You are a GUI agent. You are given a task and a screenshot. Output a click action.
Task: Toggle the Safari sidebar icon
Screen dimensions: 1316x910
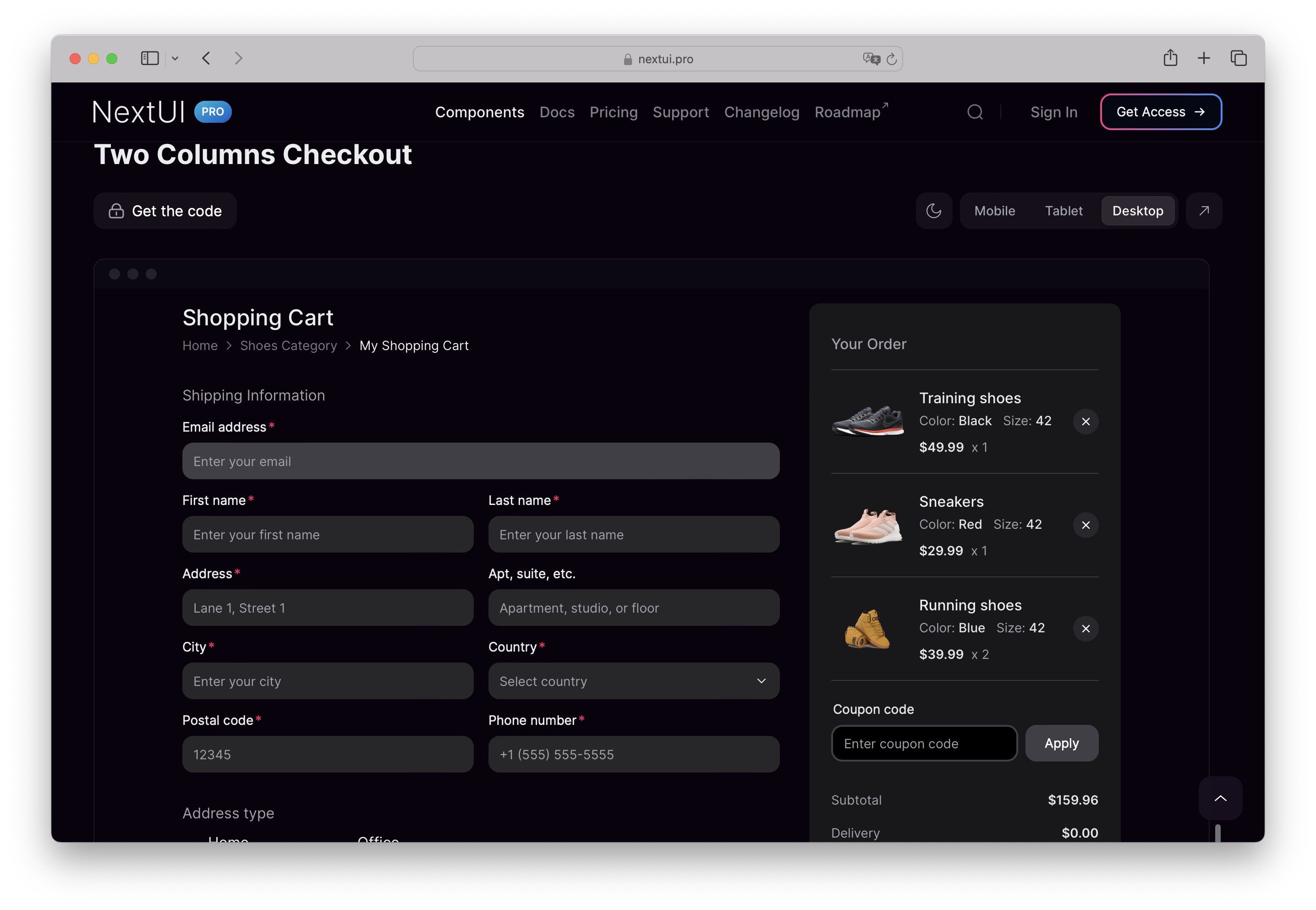tap(149, 58)
